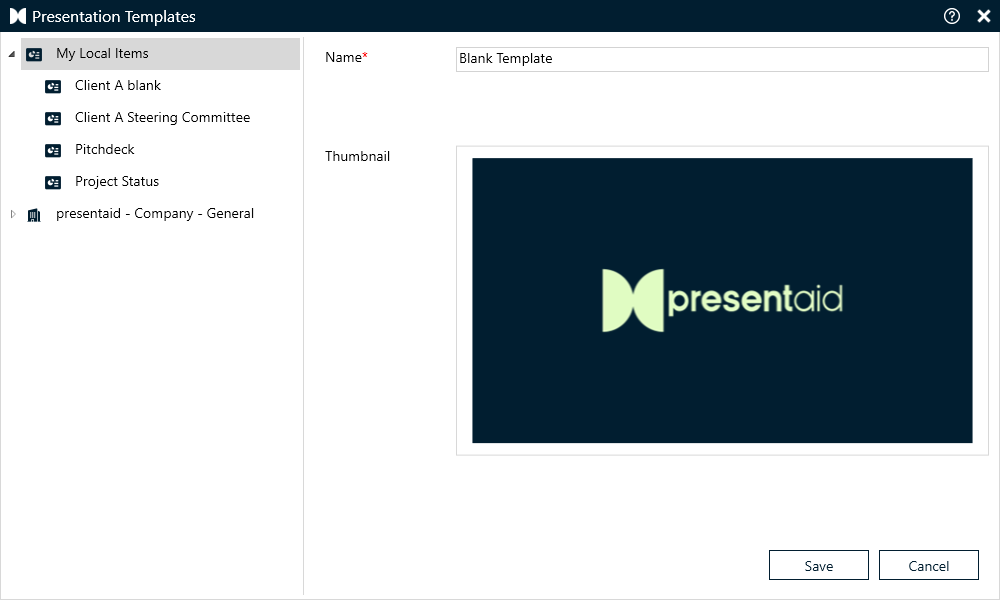
Task: Focus the Name input field
Action: point(722,59)
